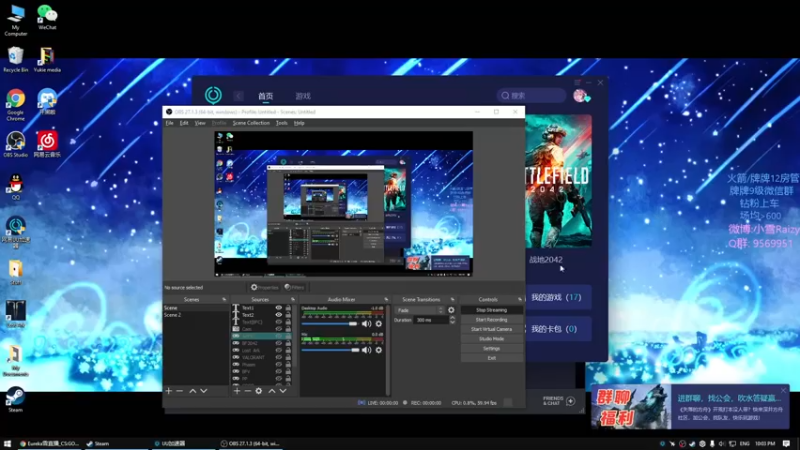Toggle visibility of the VALORANT source

(279, 358)
